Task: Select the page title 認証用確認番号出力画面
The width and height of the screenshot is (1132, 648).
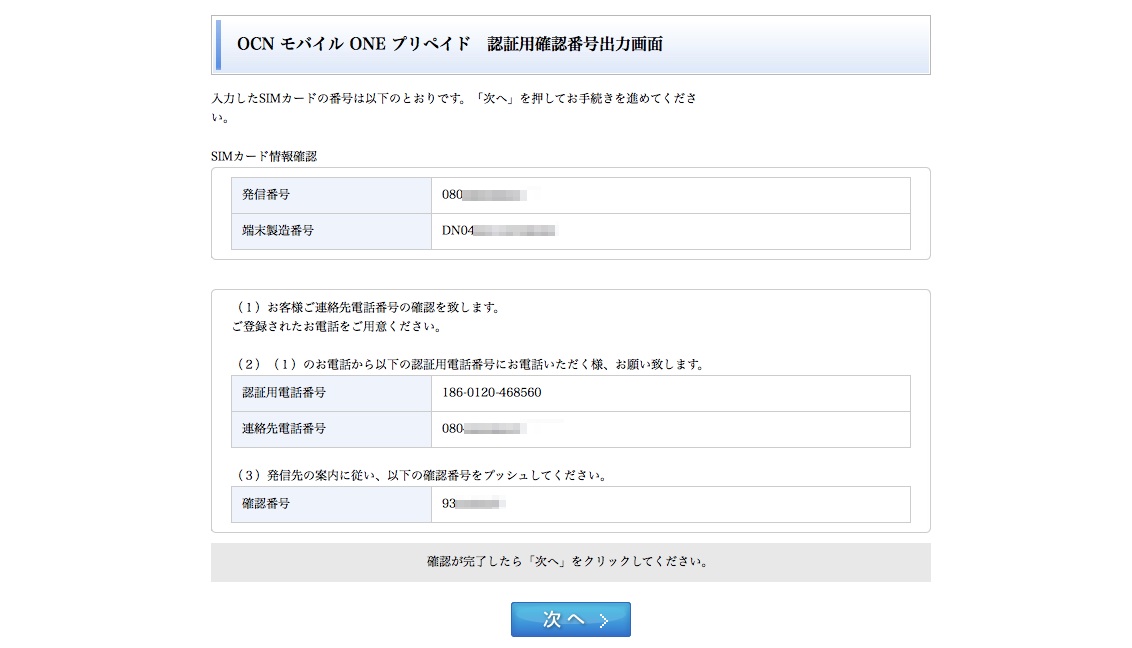Action: (x=575, y=44)
